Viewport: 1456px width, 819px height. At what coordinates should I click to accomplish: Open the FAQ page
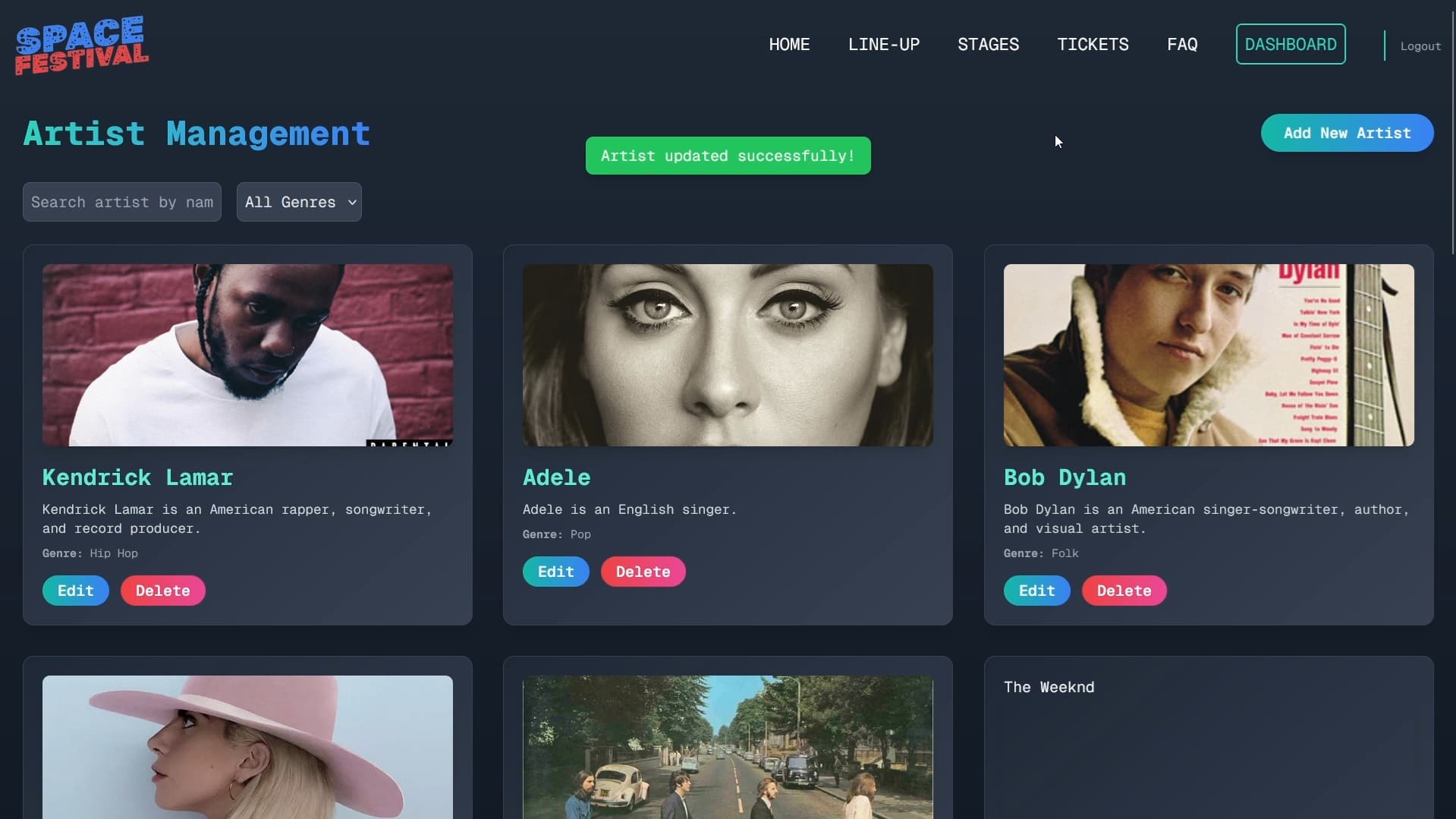point(1182,45)
